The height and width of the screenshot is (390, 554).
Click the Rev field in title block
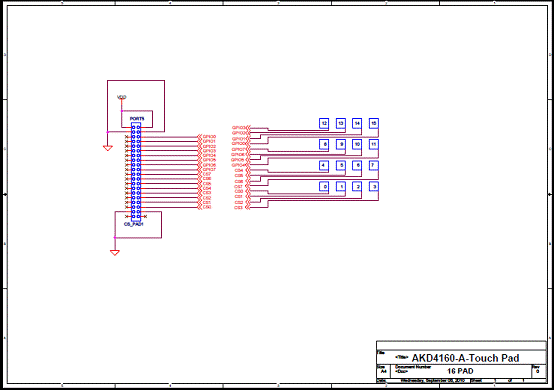(538, 370)
